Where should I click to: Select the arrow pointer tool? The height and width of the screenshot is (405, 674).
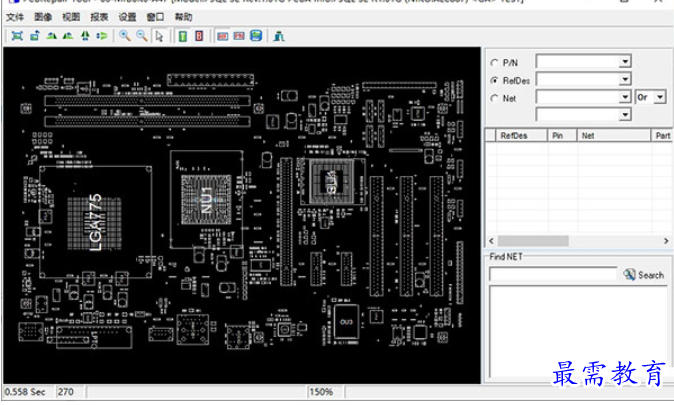coord(159,36)
